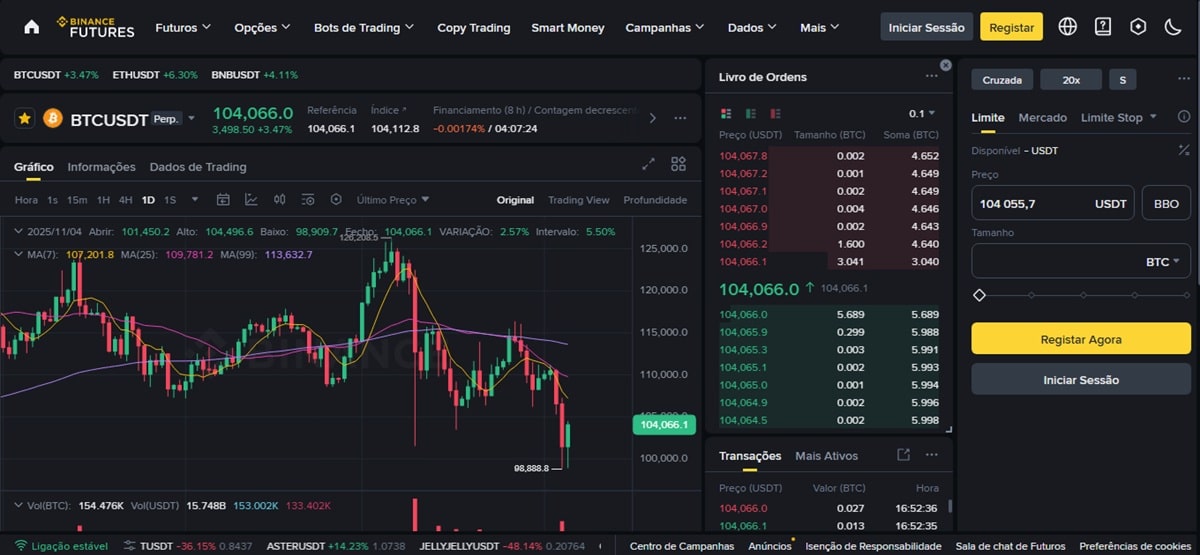The height and width of the screenshot is (555, 1200).
Task: Open Bots de Trading menu
Action: coord(364,28)
